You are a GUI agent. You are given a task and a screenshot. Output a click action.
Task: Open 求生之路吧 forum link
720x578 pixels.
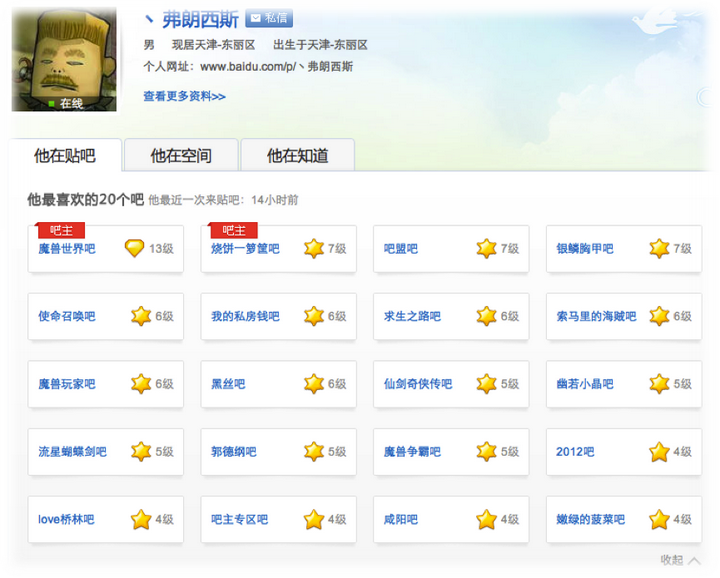coord(412,316)
